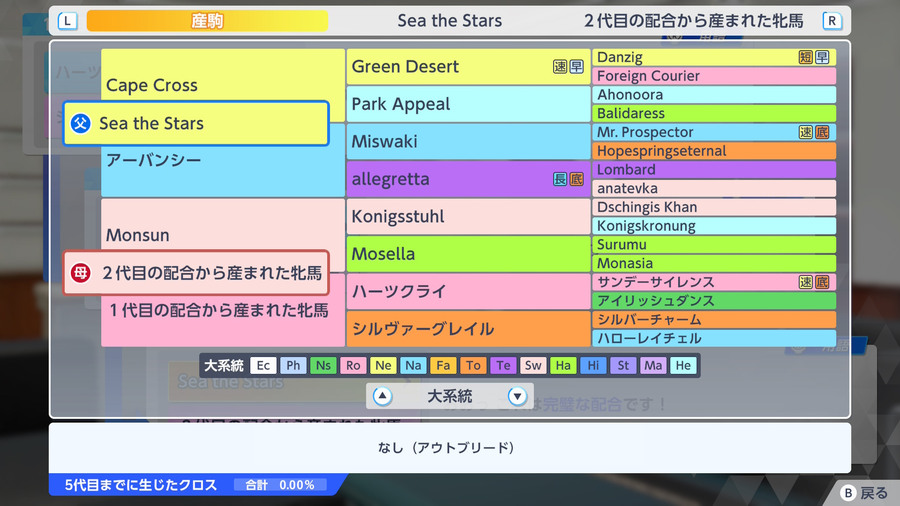Click the 戻る back button
The image size is (900, 506).
pyautogui.click(x=864, y=493)
